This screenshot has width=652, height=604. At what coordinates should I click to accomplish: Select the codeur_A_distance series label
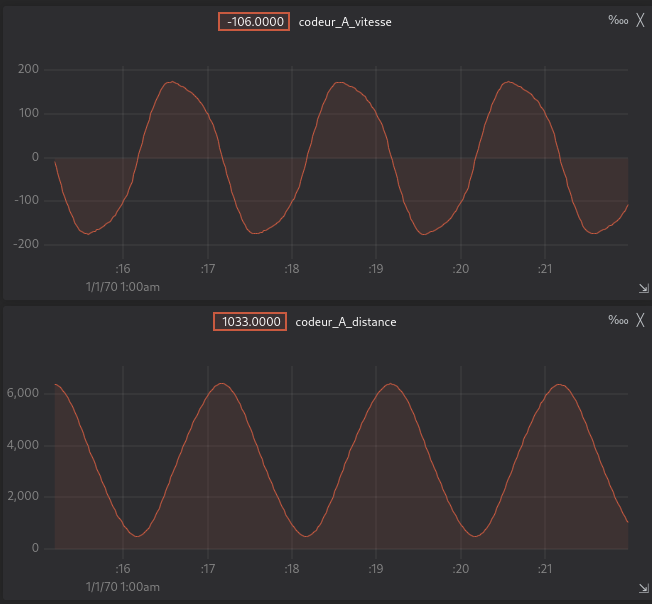(x=346, y=322)
